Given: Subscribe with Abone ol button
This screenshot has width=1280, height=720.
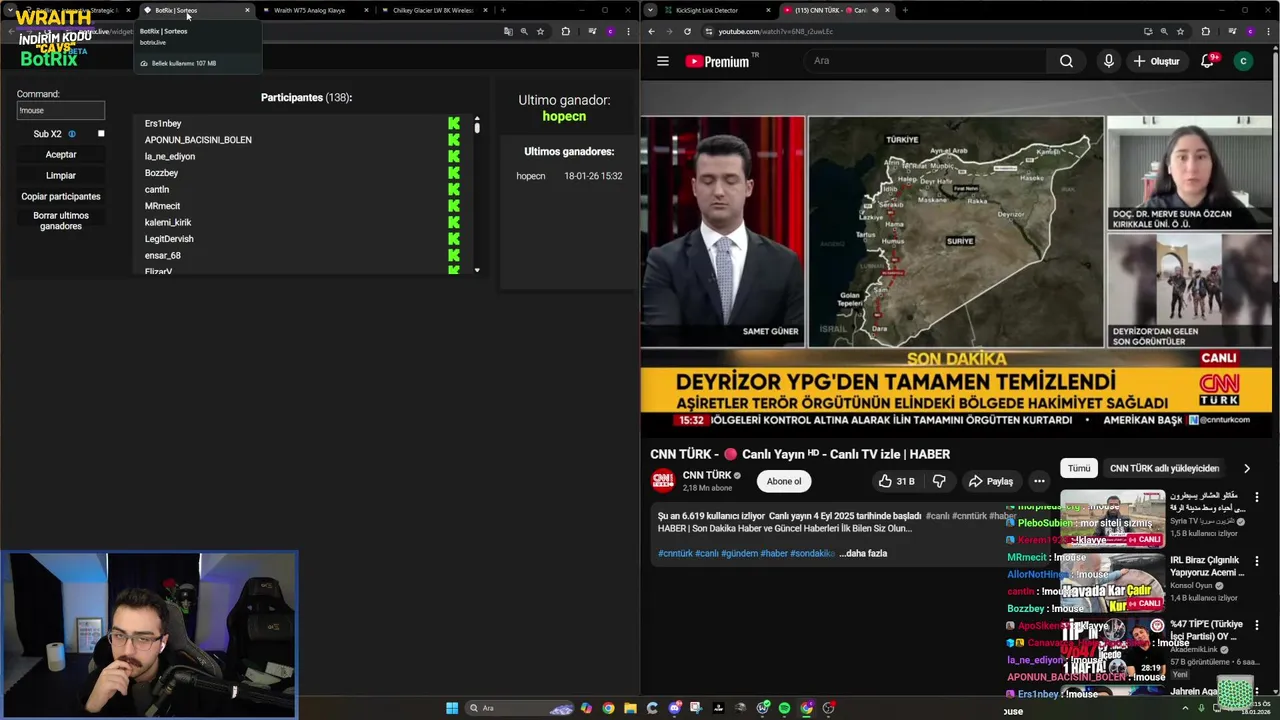Looking at the screenshot, I should pos(784,481).
